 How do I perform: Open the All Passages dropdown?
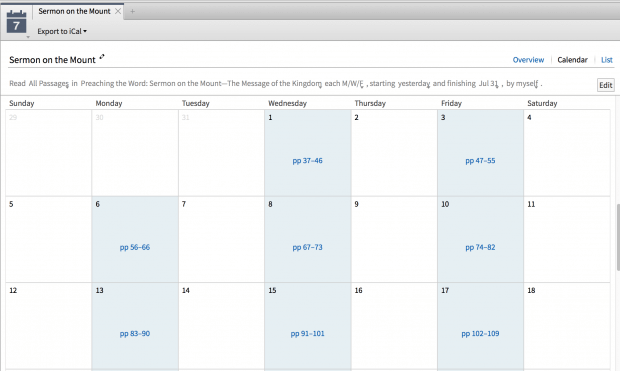coord(49,83)
